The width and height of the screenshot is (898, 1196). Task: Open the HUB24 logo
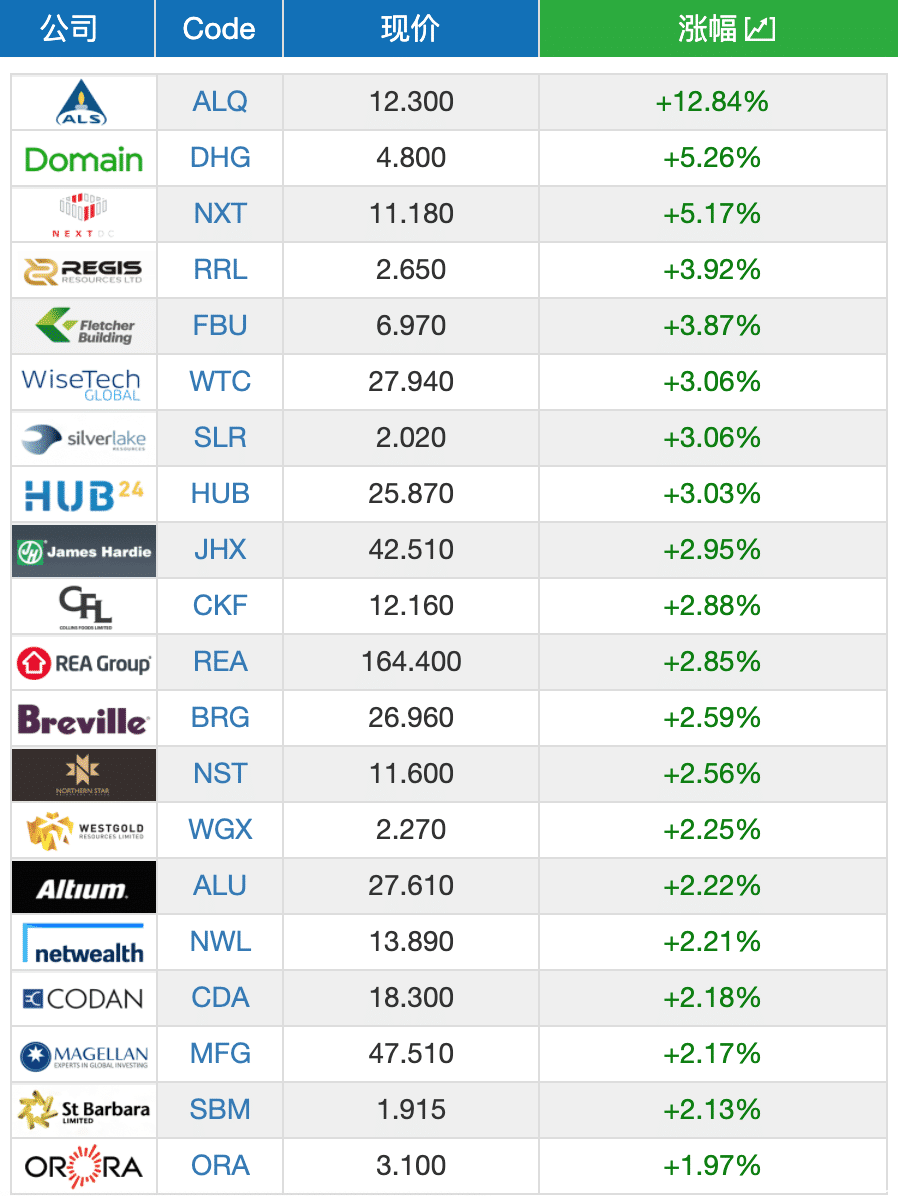click(x=84, y=495)
